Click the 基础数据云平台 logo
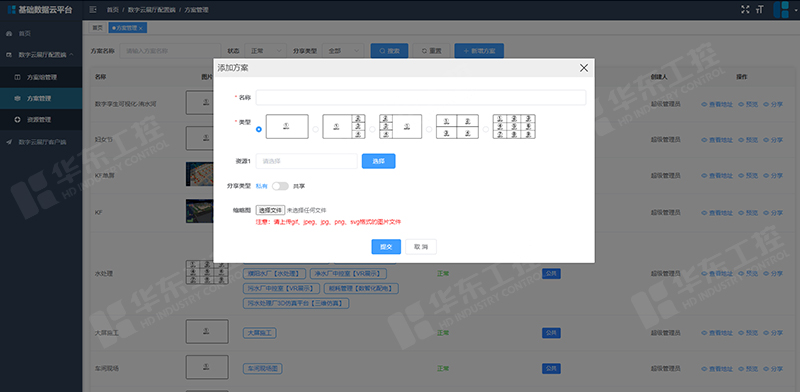Viewport: 800px width, 392px height. (x=40, y=10)
